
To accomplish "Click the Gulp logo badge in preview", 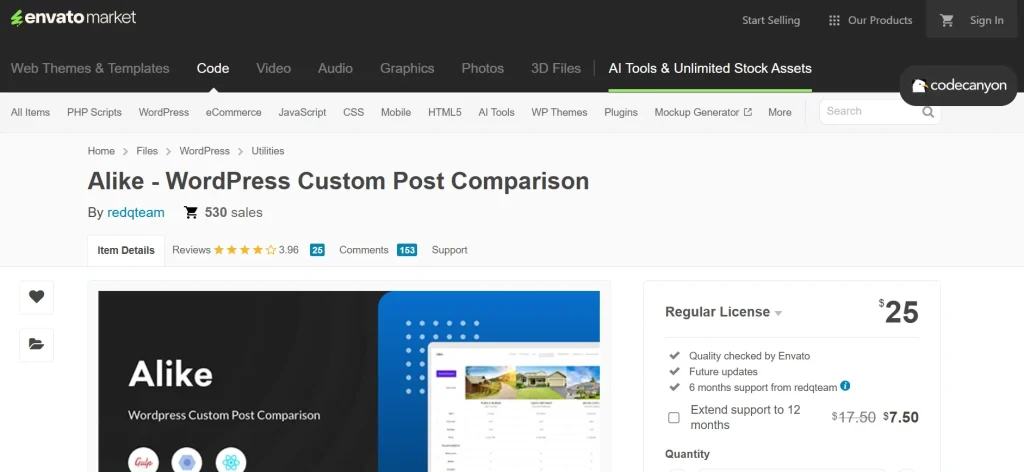I will tap(144, 461).
